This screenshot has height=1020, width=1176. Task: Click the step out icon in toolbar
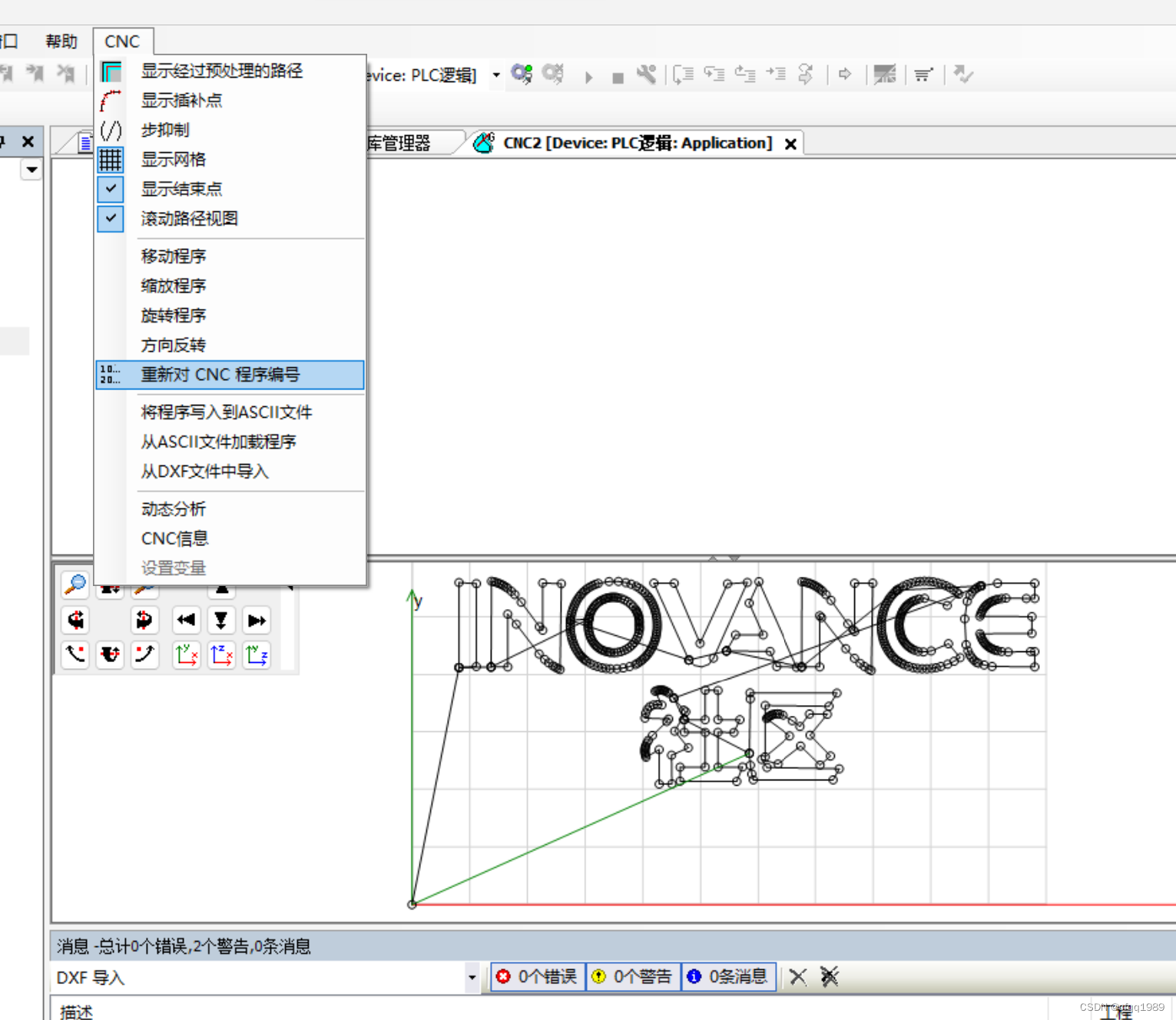coord(745,75)
